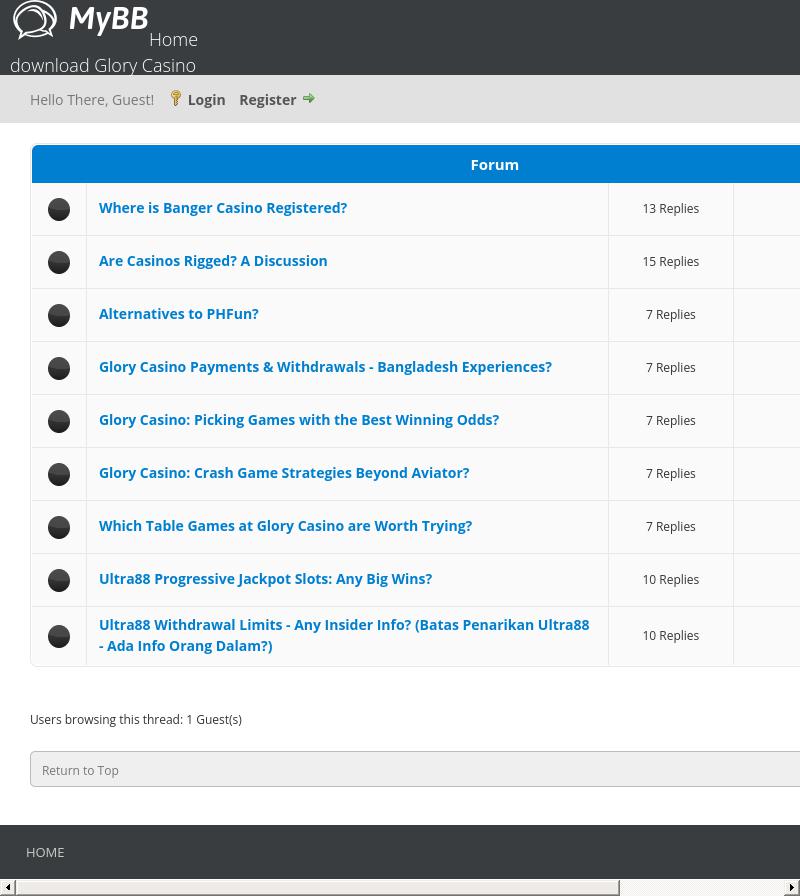Open Ultra88 Withdrawal Limits Insider Info thread
800x896 pixels.
(x=344, y=635)
